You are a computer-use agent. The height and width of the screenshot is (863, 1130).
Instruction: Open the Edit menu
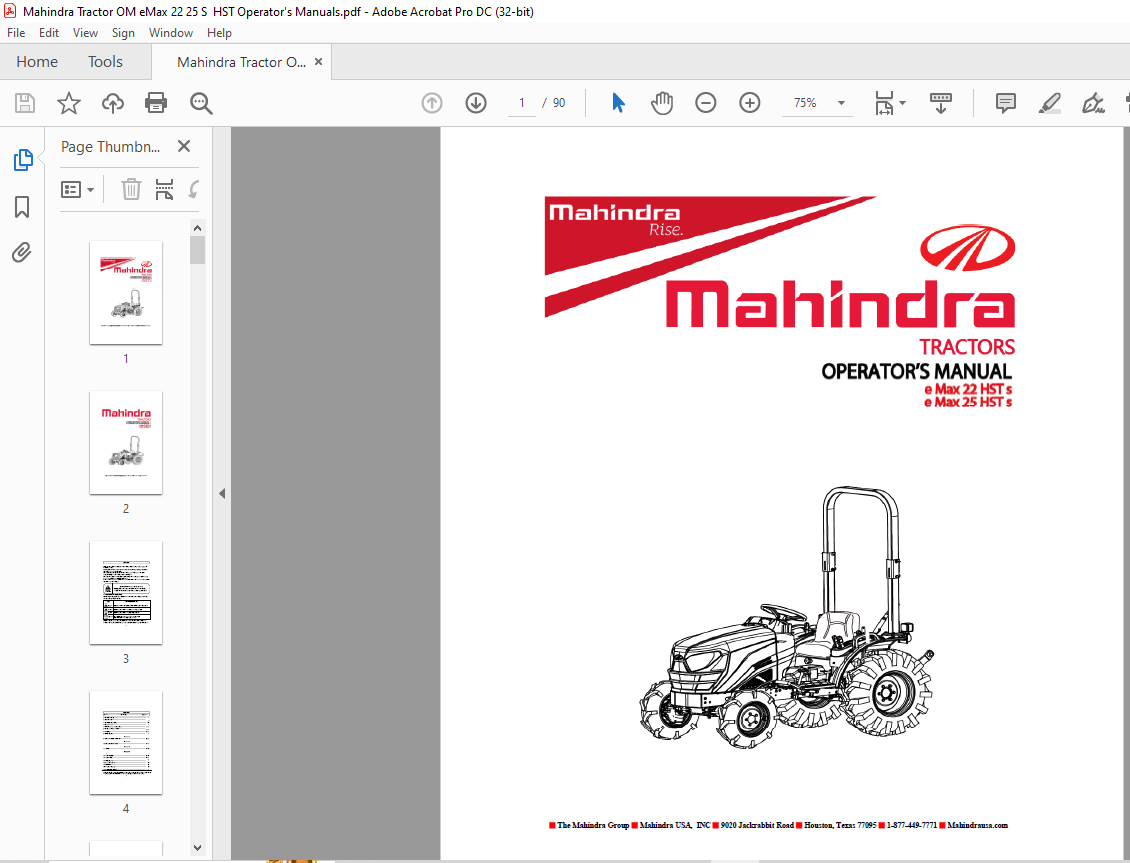click(49, 32)
